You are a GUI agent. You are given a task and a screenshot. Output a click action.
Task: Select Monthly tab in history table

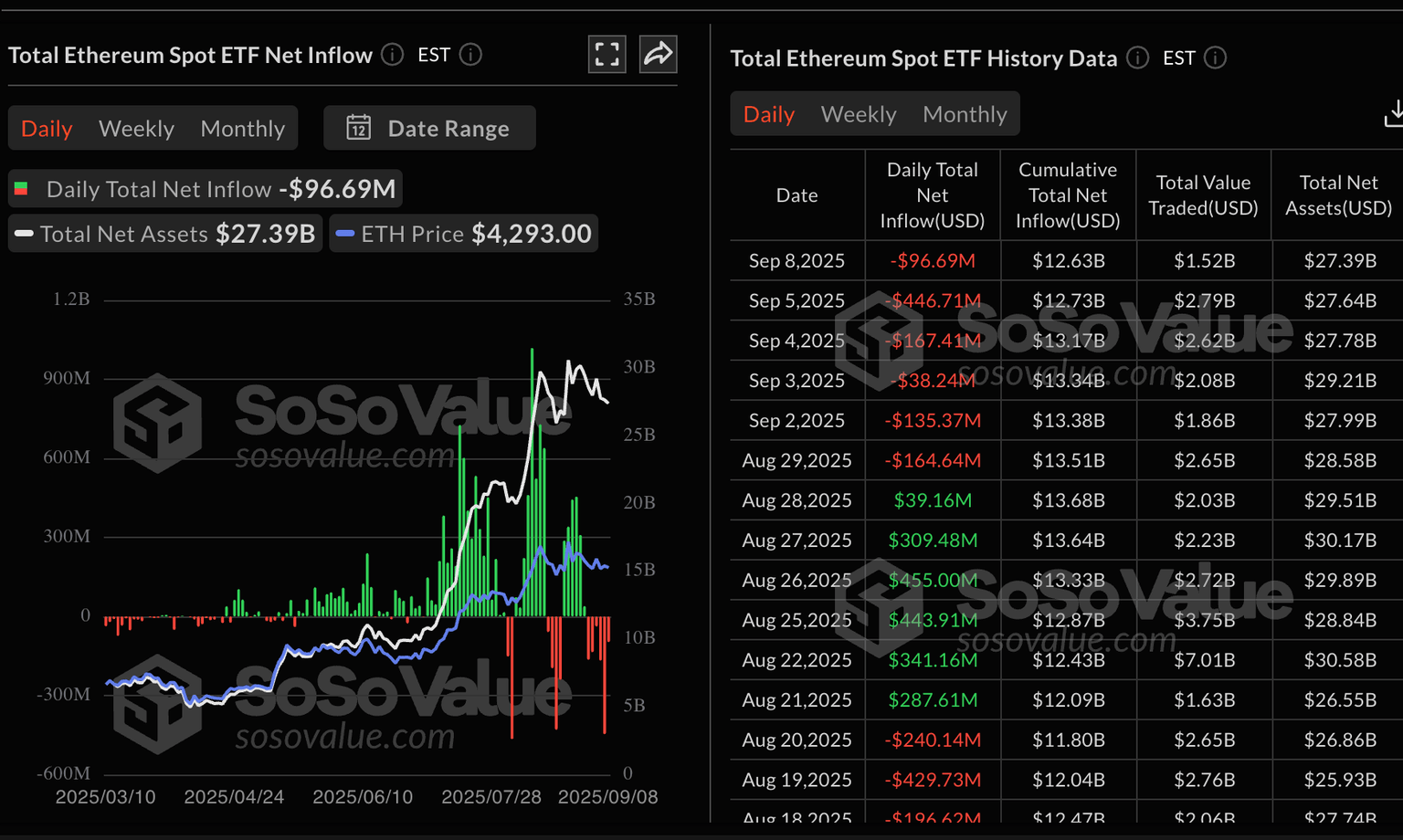[965, 114]
